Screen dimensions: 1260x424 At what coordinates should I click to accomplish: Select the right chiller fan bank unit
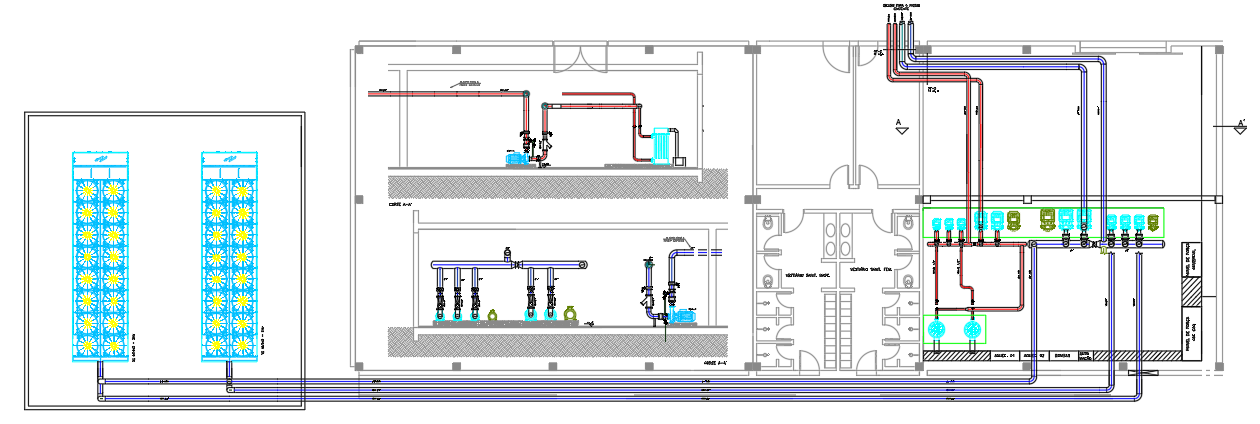(x=229, y=258)
